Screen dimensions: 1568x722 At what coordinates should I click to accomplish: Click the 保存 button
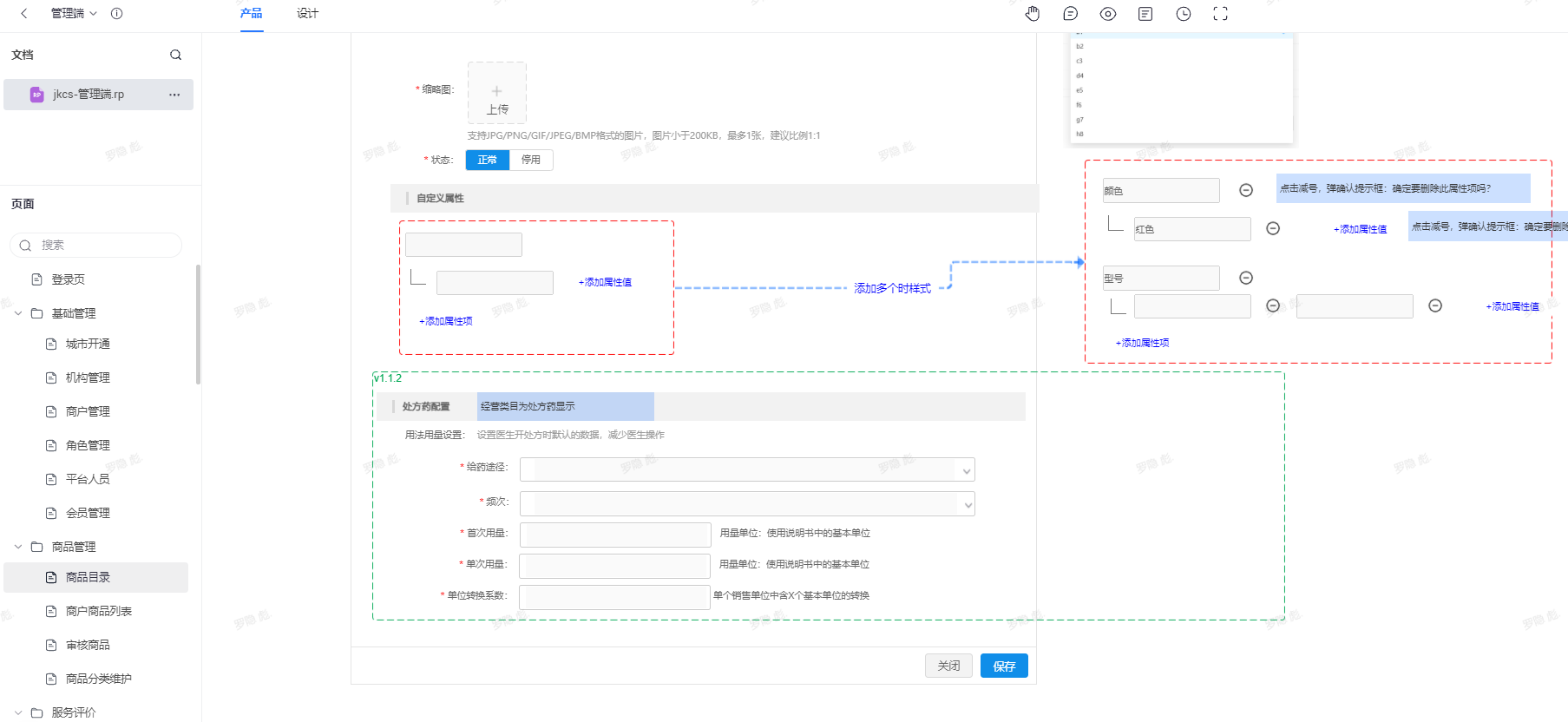[x=1004, y=666]
